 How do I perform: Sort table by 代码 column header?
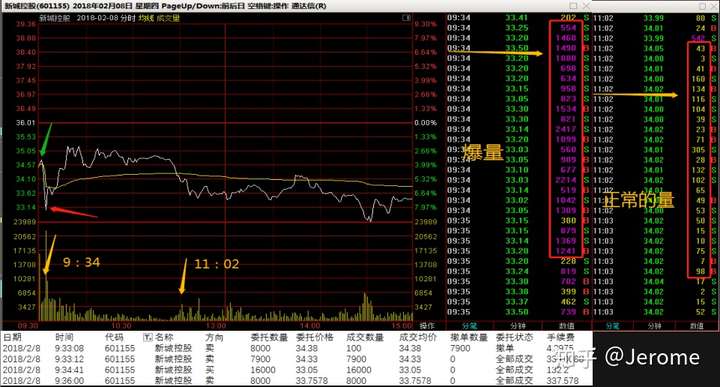(x=113, y=337)
